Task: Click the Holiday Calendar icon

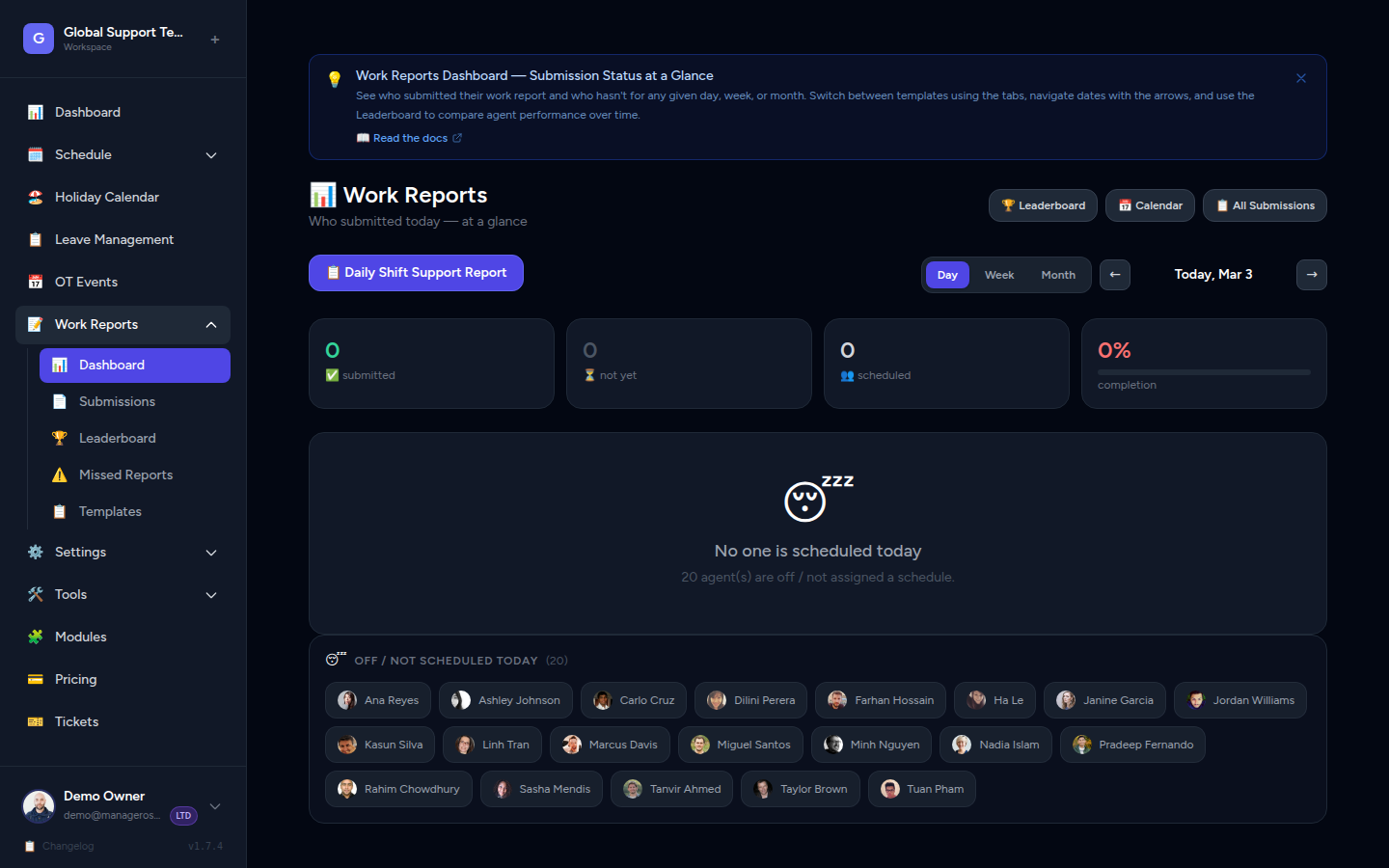Action: [35, 197]
